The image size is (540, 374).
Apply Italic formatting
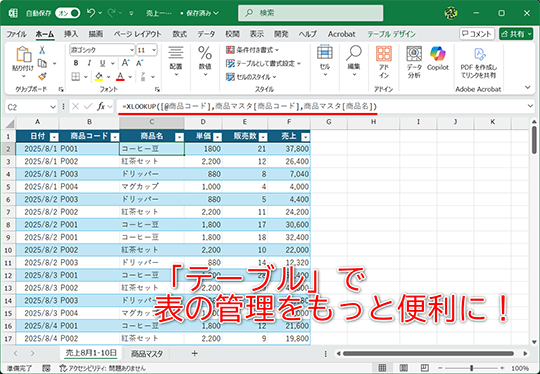(89, 63)
